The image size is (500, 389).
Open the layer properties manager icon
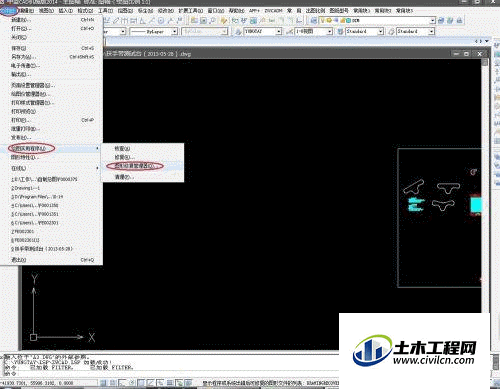[313, 20]
